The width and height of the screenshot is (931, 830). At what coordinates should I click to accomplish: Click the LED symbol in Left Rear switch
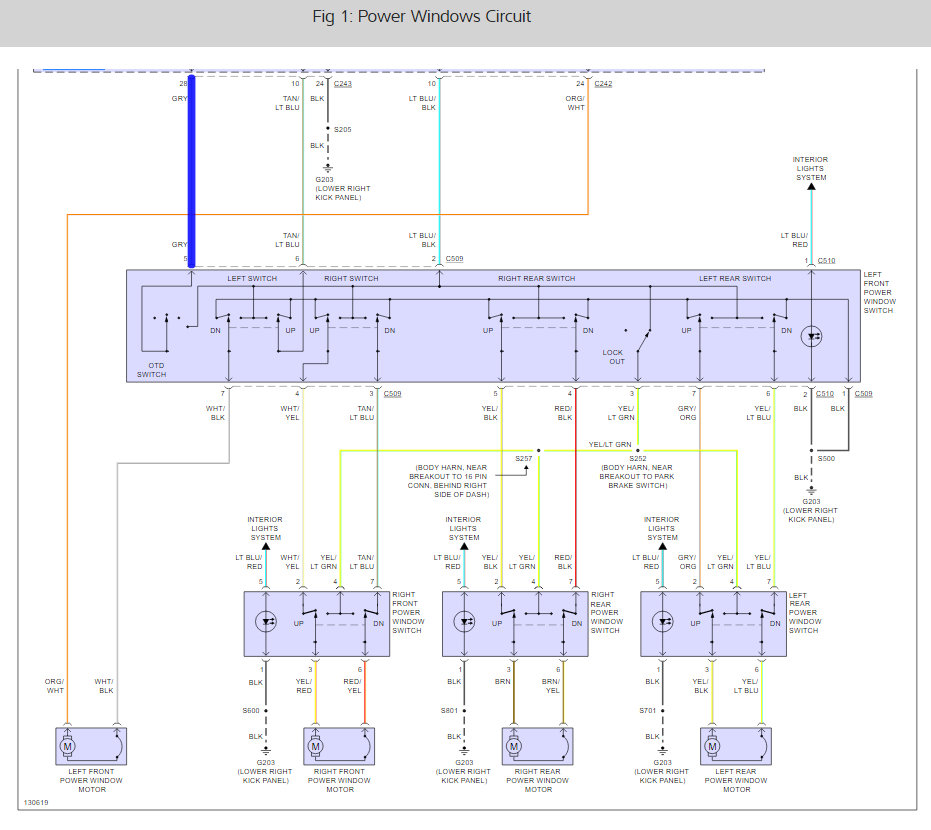click(x=662, y=622)
